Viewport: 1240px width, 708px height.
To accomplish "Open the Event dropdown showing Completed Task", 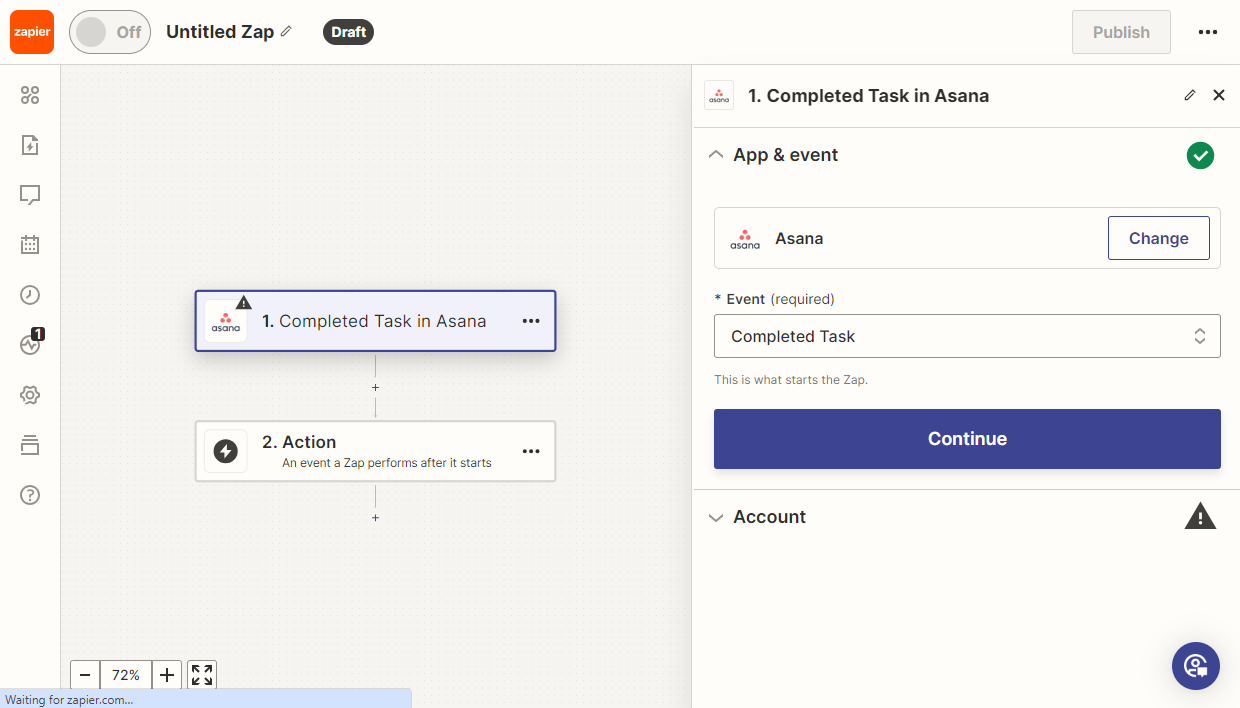I will pyautogui.click(x=966, y=337).
